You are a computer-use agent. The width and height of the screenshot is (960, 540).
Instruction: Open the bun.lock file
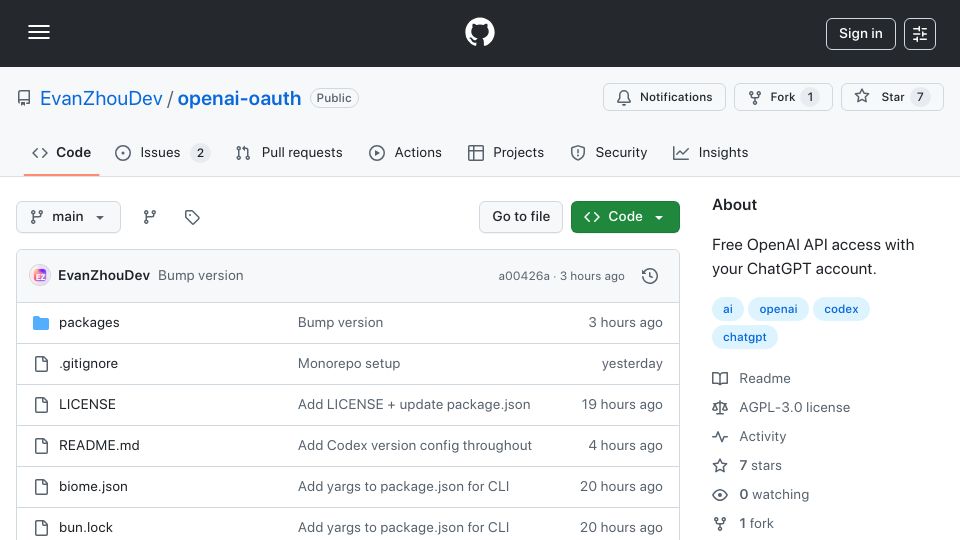(x=86, y=528)
